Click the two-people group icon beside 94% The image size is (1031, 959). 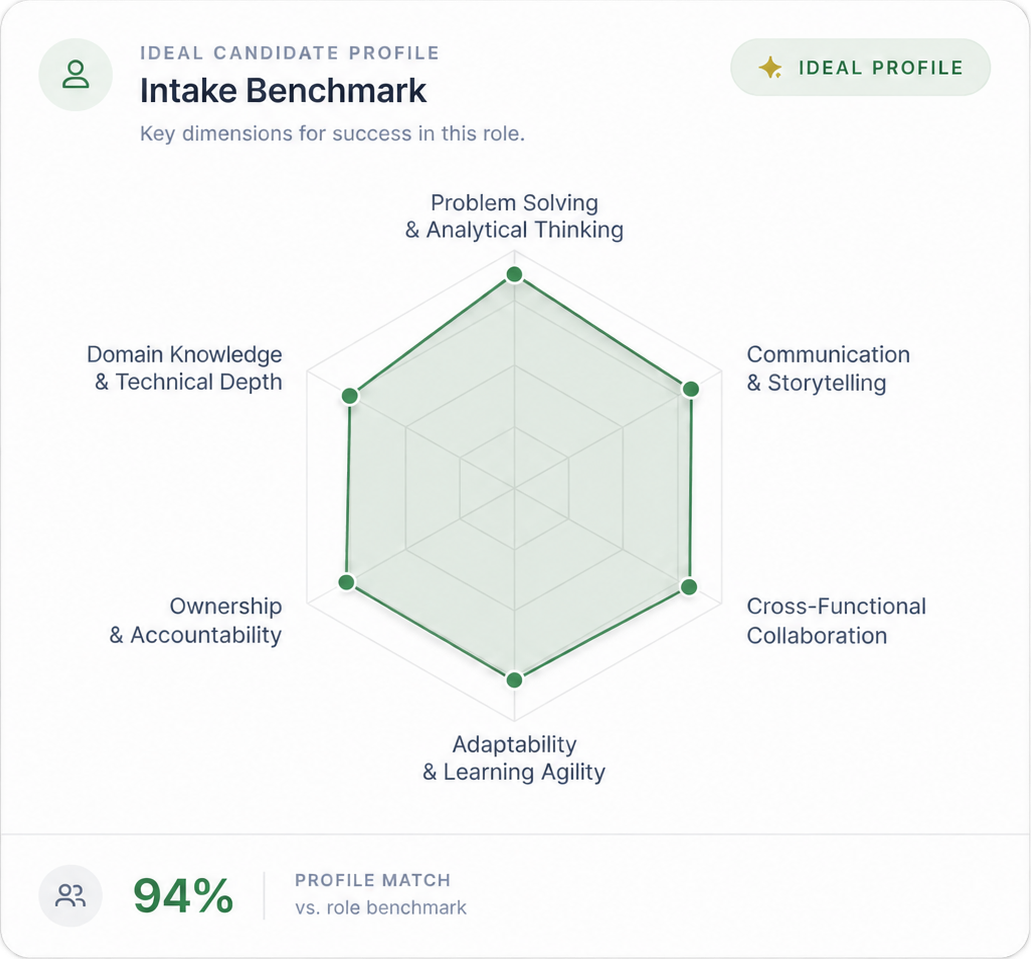point(70,896)
